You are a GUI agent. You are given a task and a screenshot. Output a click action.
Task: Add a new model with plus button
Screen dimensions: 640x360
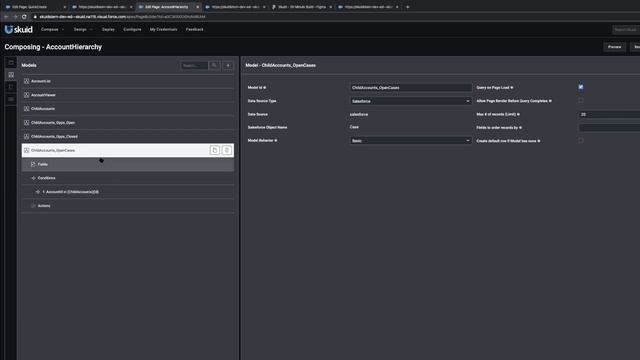(x=228, y=65)
